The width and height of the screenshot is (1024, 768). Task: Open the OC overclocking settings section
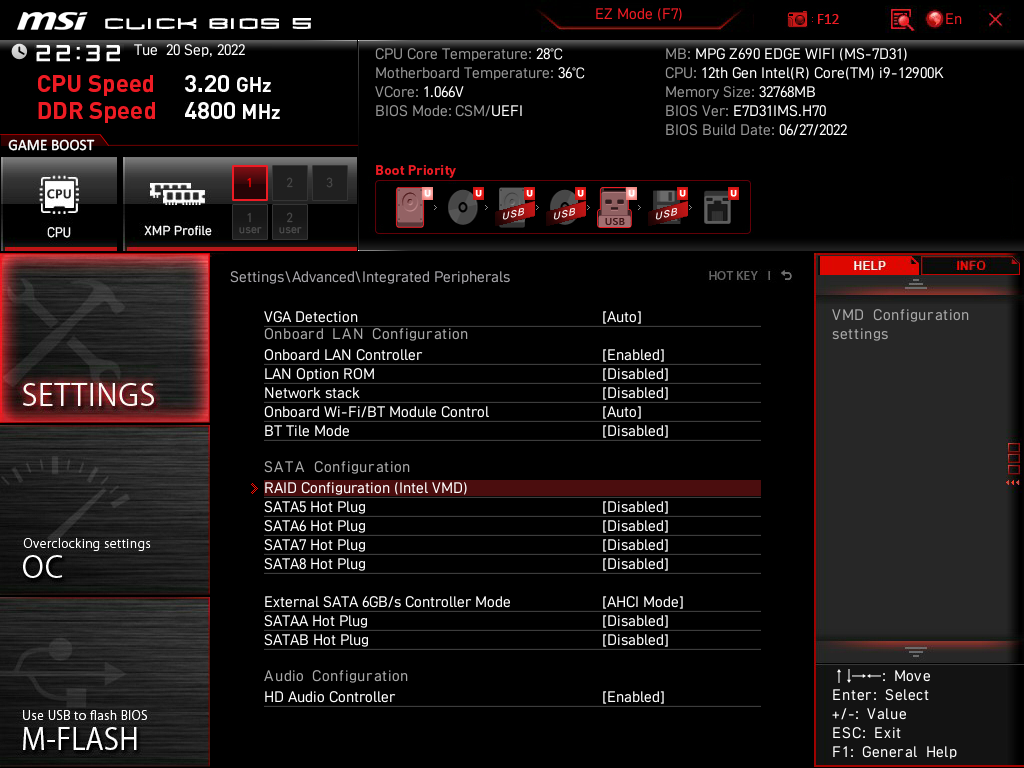point(104,511)
